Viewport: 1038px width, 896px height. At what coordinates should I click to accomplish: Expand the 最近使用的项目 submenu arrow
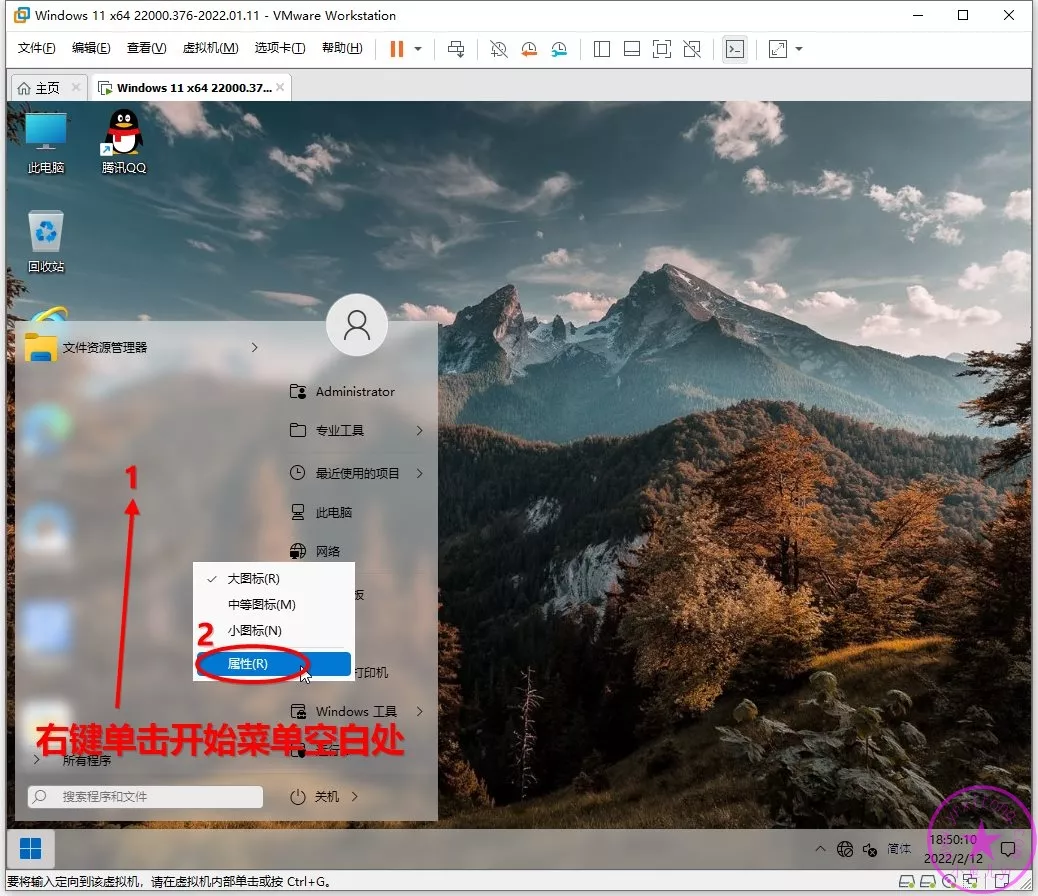(420, 473)
